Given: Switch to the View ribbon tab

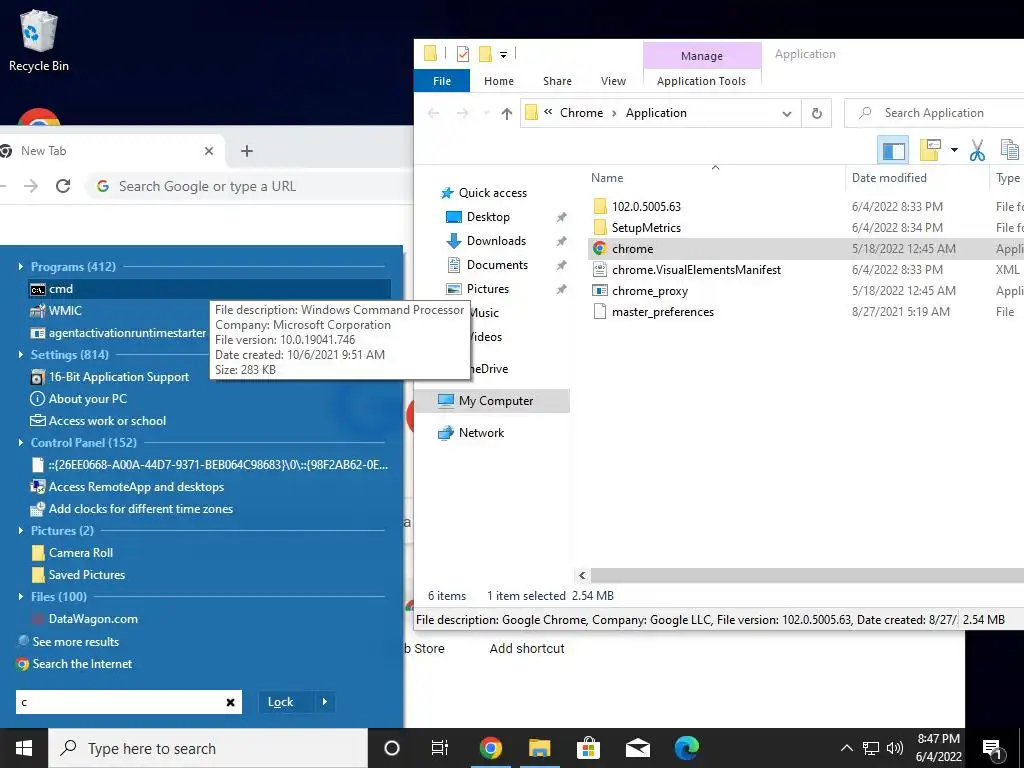Looking at the screenshot, I should point(613,81).
